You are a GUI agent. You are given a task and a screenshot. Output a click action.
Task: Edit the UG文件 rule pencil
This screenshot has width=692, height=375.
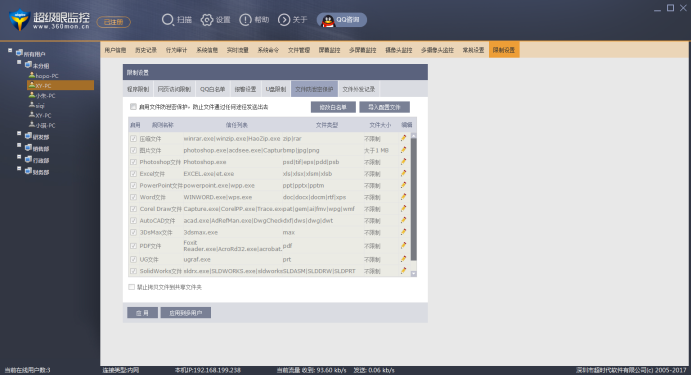403,259
